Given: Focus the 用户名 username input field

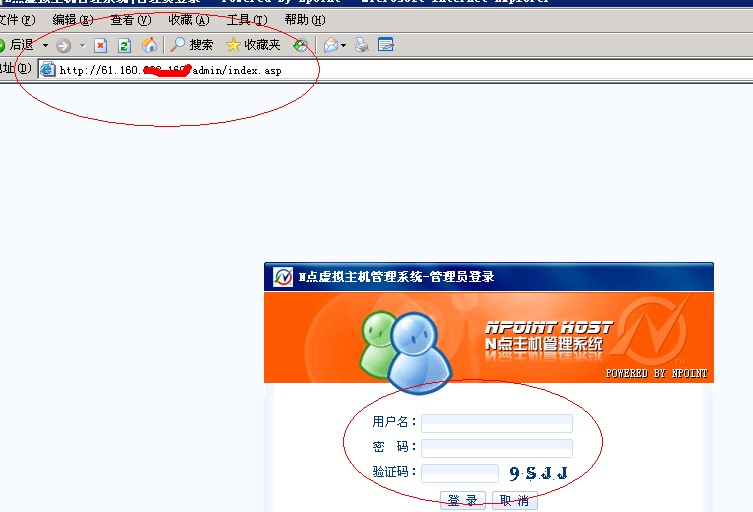Looking at the screenshot, I should (x=497, y=423).
